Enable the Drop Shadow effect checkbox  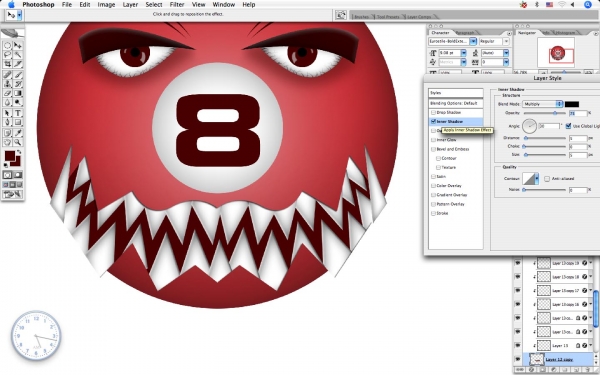point(433,112)
